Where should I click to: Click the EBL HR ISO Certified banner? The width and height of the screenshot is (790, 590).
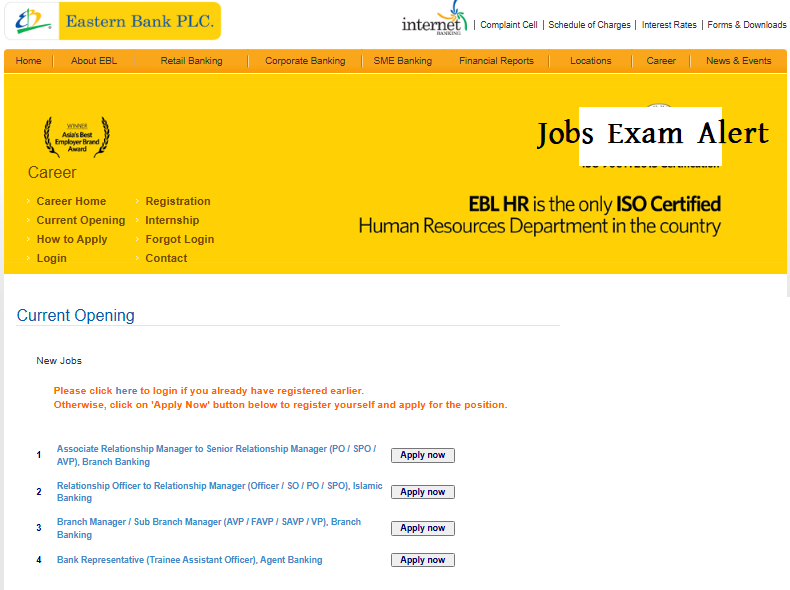pos(540,215)
